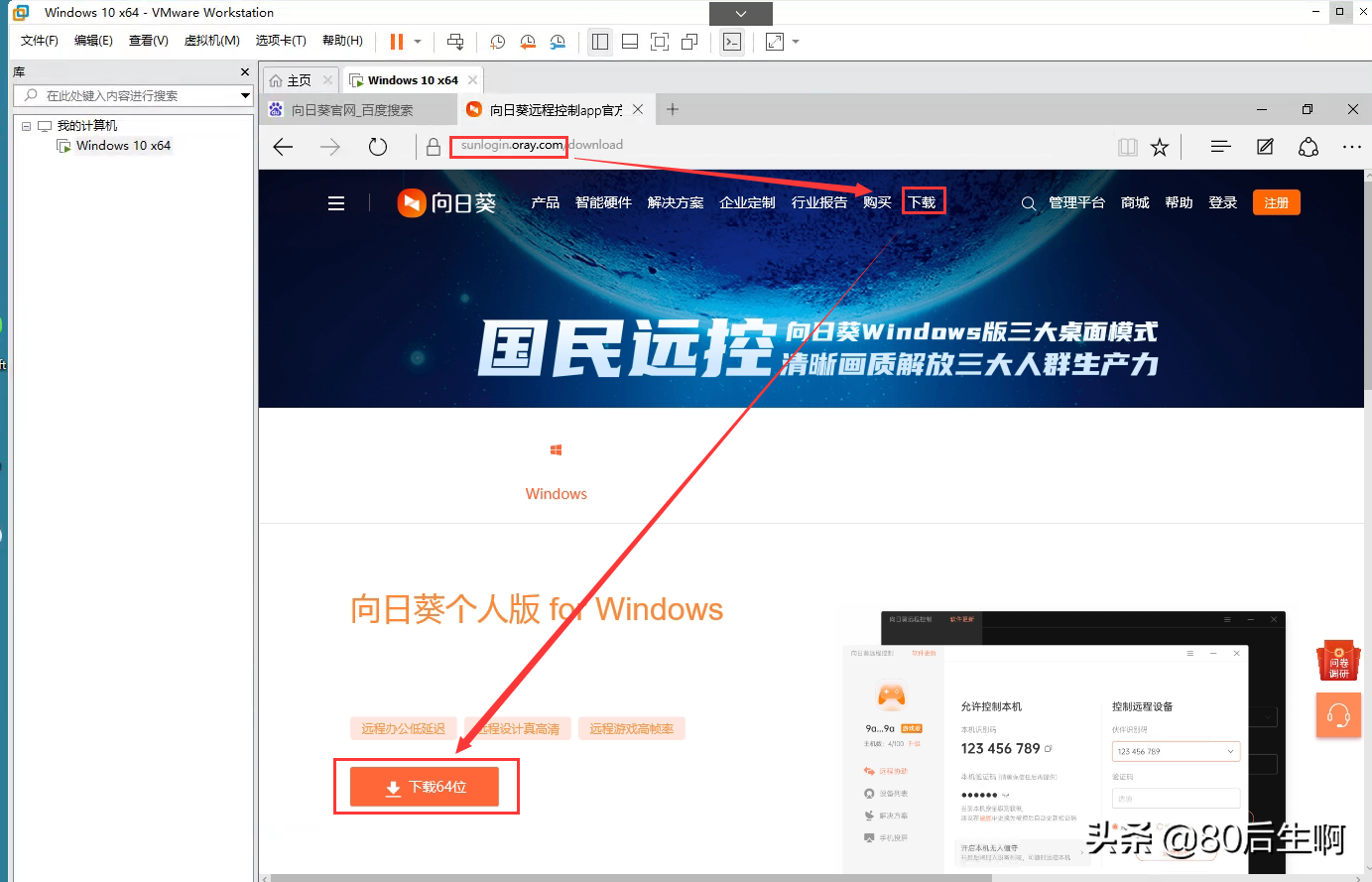Click the add notes pen icon

click(x=1265, y=147)
